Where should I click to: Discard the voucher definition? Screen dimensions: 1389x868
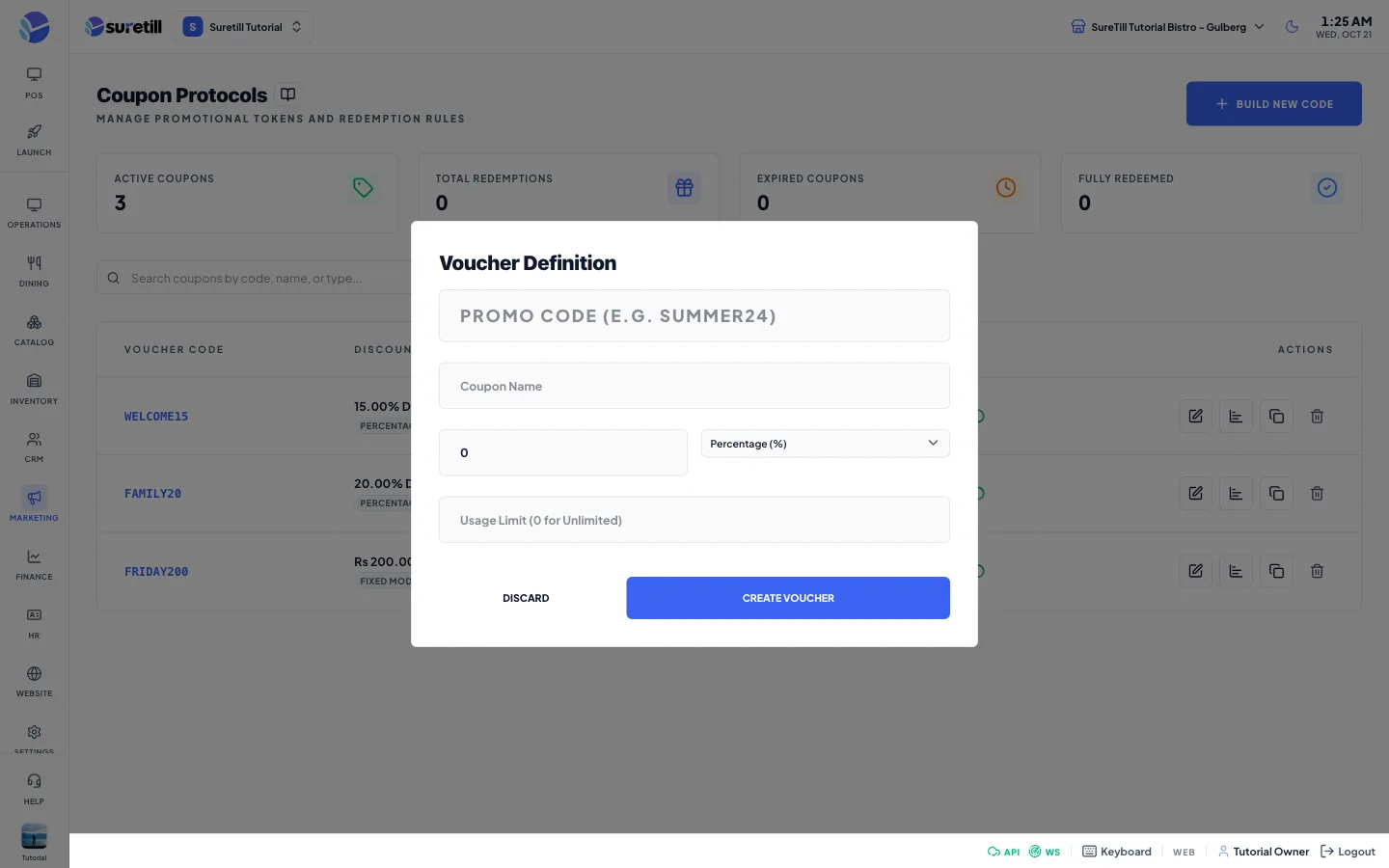(526, 598)
